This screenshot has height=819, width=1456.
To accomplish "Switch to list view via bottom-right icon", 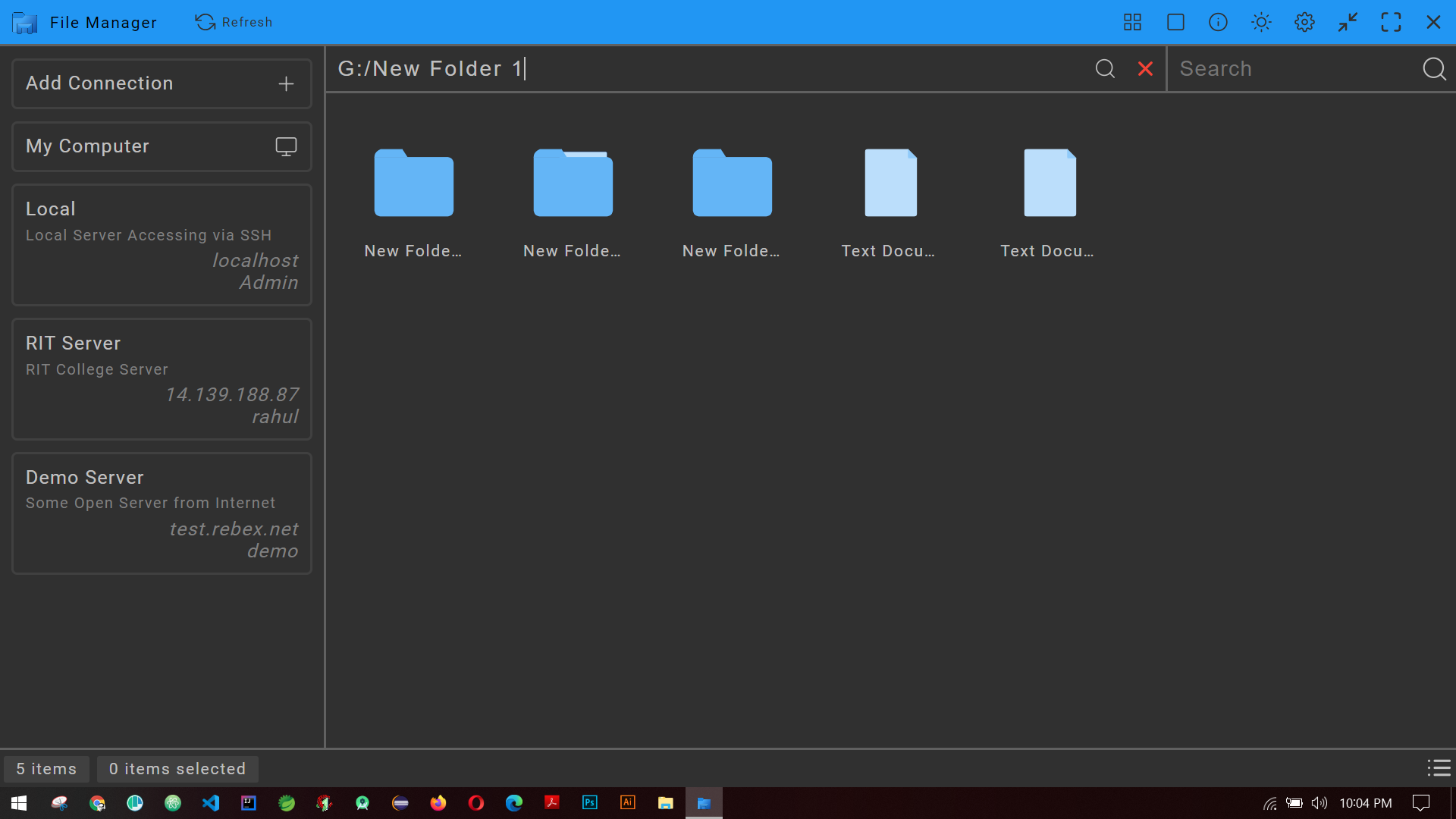I will (x=1439, y=768).
